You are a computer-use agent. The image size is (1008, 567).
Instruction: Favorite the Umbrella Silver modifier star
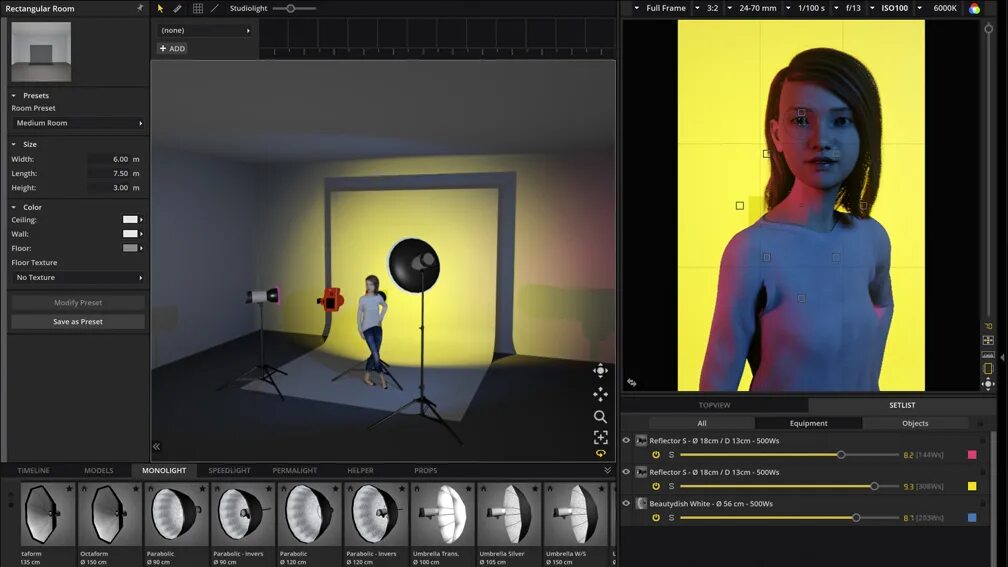point(535,489)
